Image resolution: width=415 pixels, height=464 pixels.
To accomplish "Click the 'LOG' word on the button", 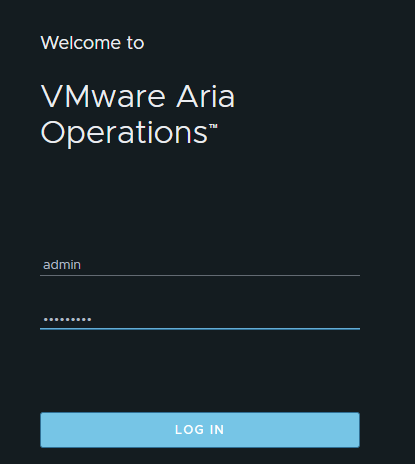I will click(189, 430).
